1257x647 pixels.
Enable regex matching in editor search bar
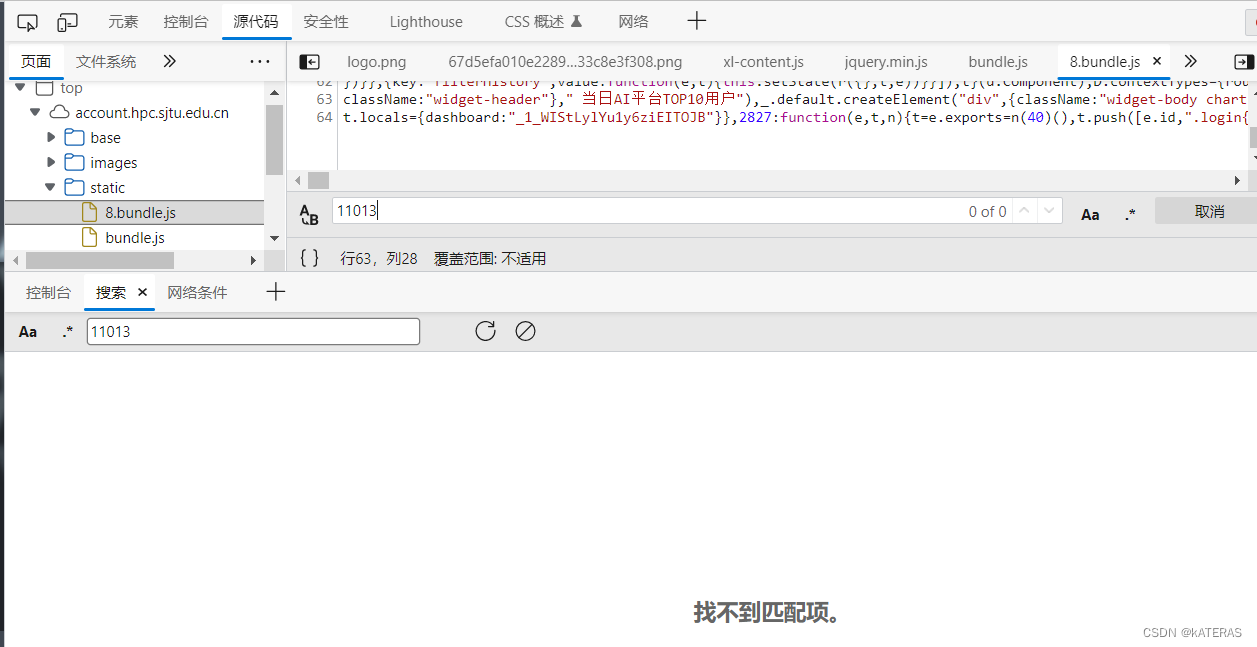coord(1130,213)
